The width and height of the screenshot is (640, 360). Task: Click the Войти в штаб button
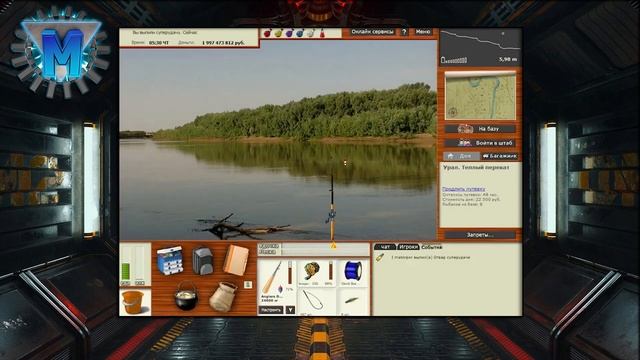pos(480,143)
